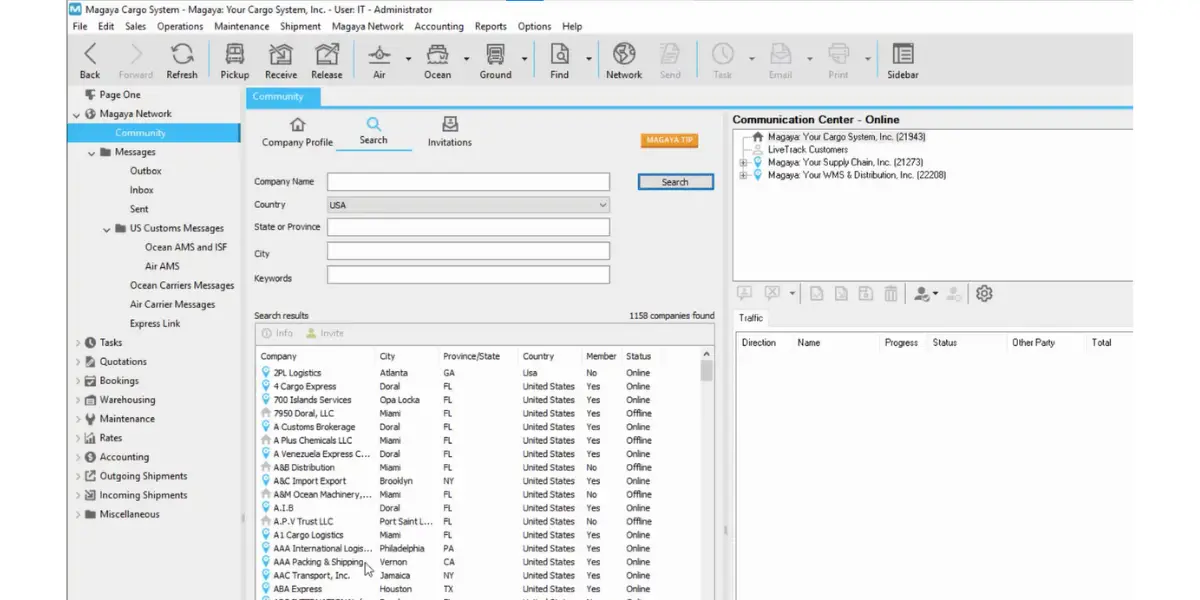The height and width of the screenshot is (600, 1200).
Task: Click the Maintenance icon in sidebar
Action: (91, 419)
